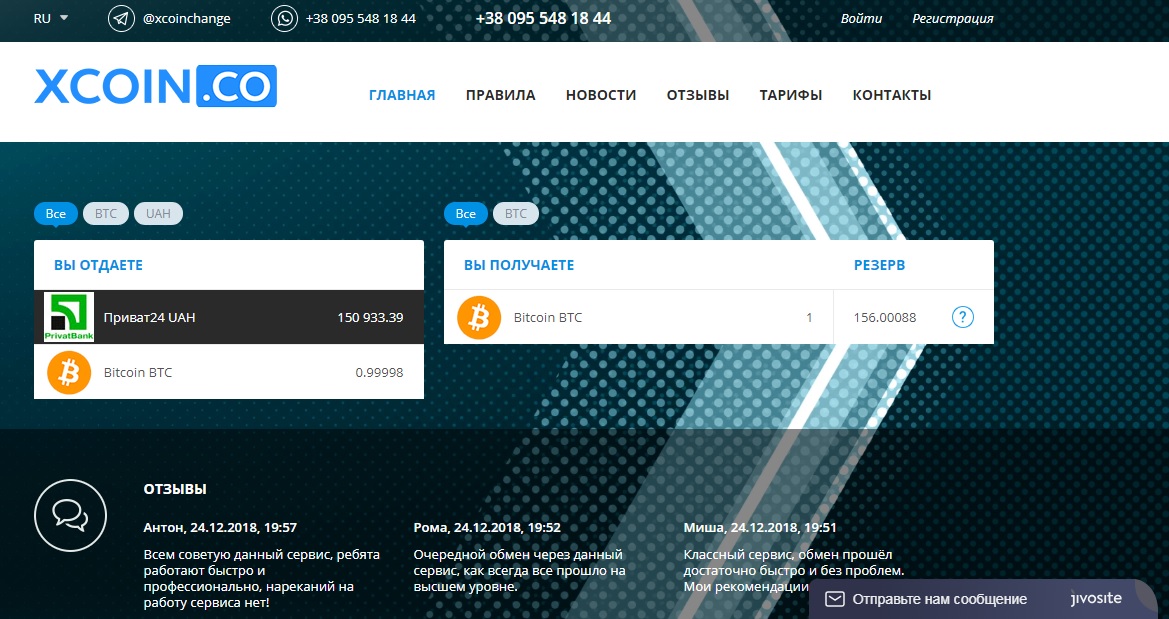1169x619 pixels.
Task: Select the BTC filter above ВЫ ОТДАЕТЕ
Action: [106, 214]
